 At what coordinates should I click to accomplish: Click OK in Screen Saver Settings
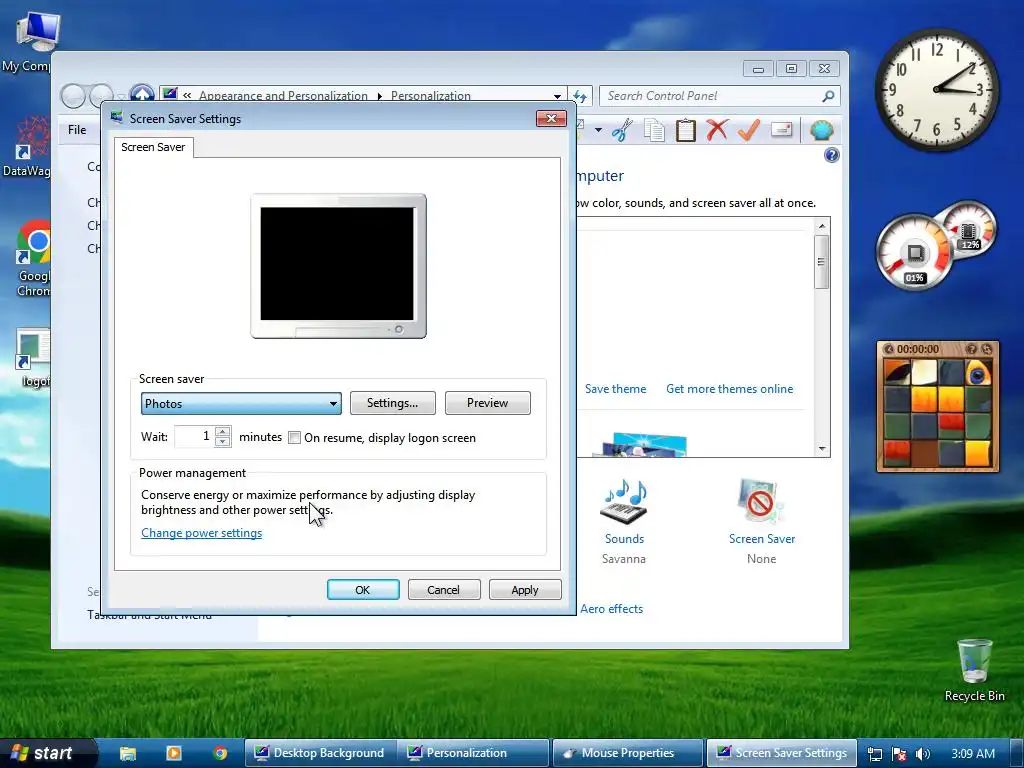tap(363, 590)
